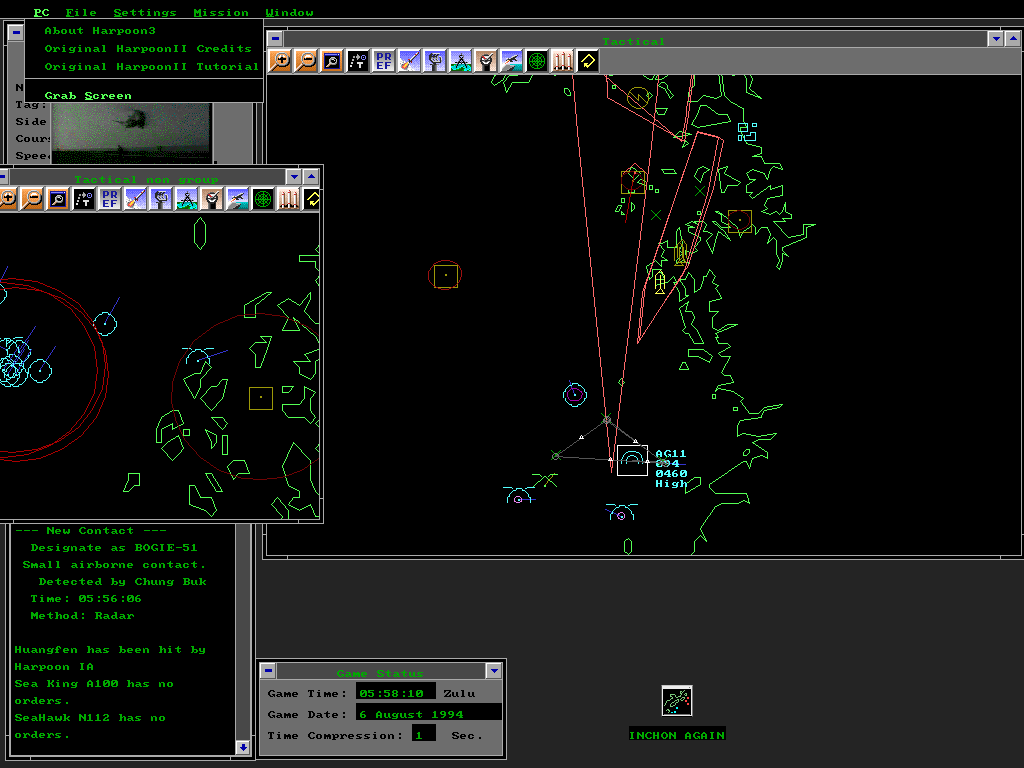
Task: Click Tactical window down-arrow title button
Action: click(x=996, y=39)
